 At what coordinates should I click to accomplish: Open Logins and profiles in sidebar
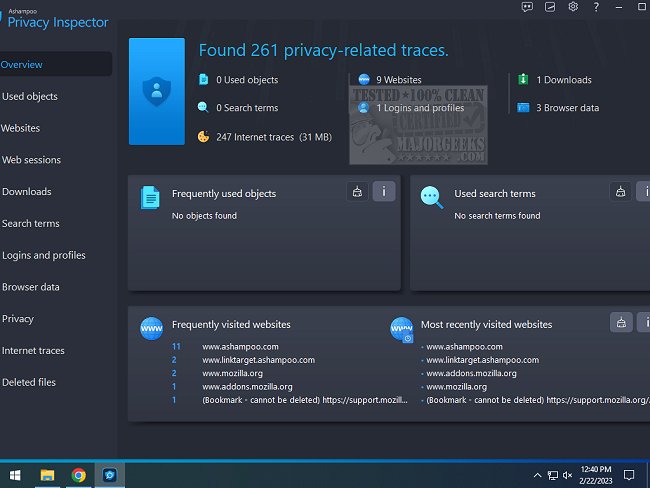(44, 255)
